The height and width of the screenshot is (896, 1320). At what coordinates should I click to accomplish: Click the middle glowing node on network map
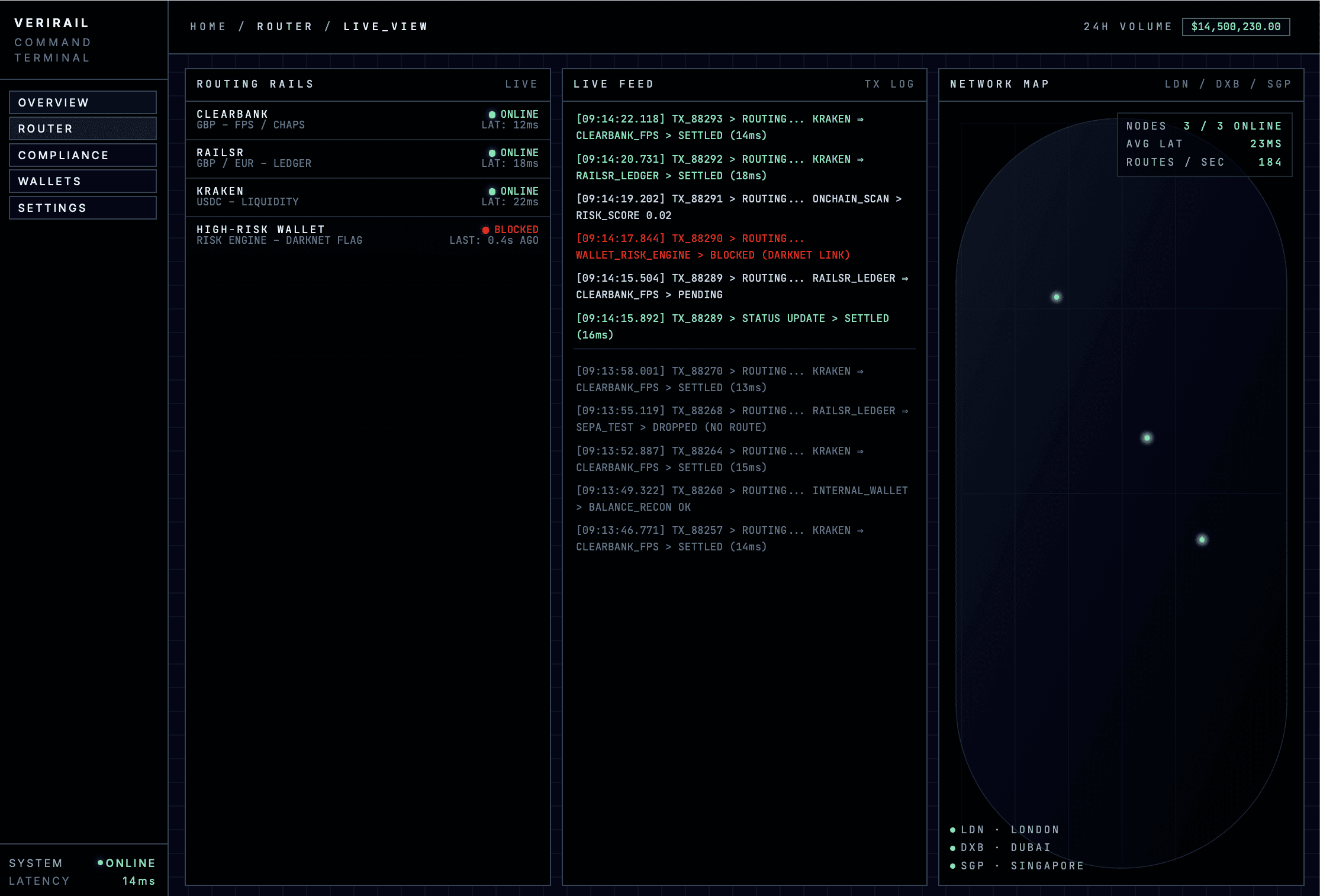coord(1147,438)
